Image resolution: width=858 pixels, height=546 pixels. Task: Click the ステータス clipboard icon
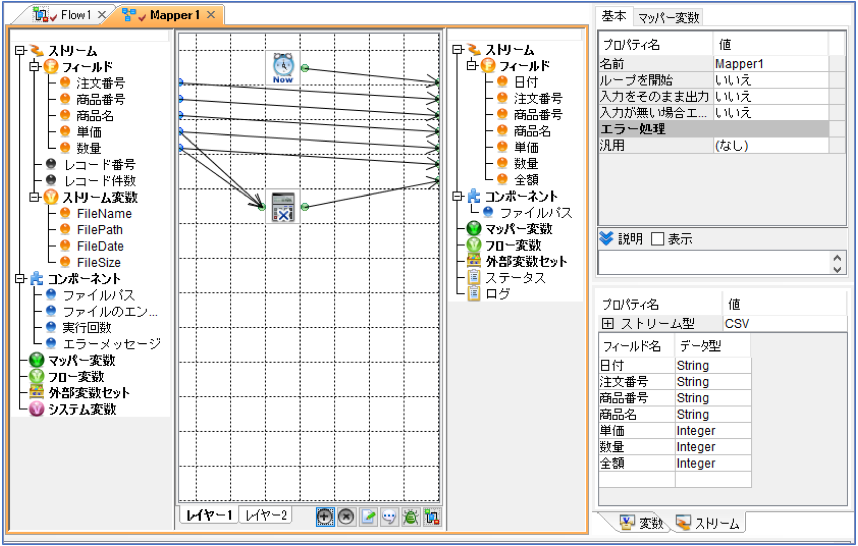pos(474,277)
